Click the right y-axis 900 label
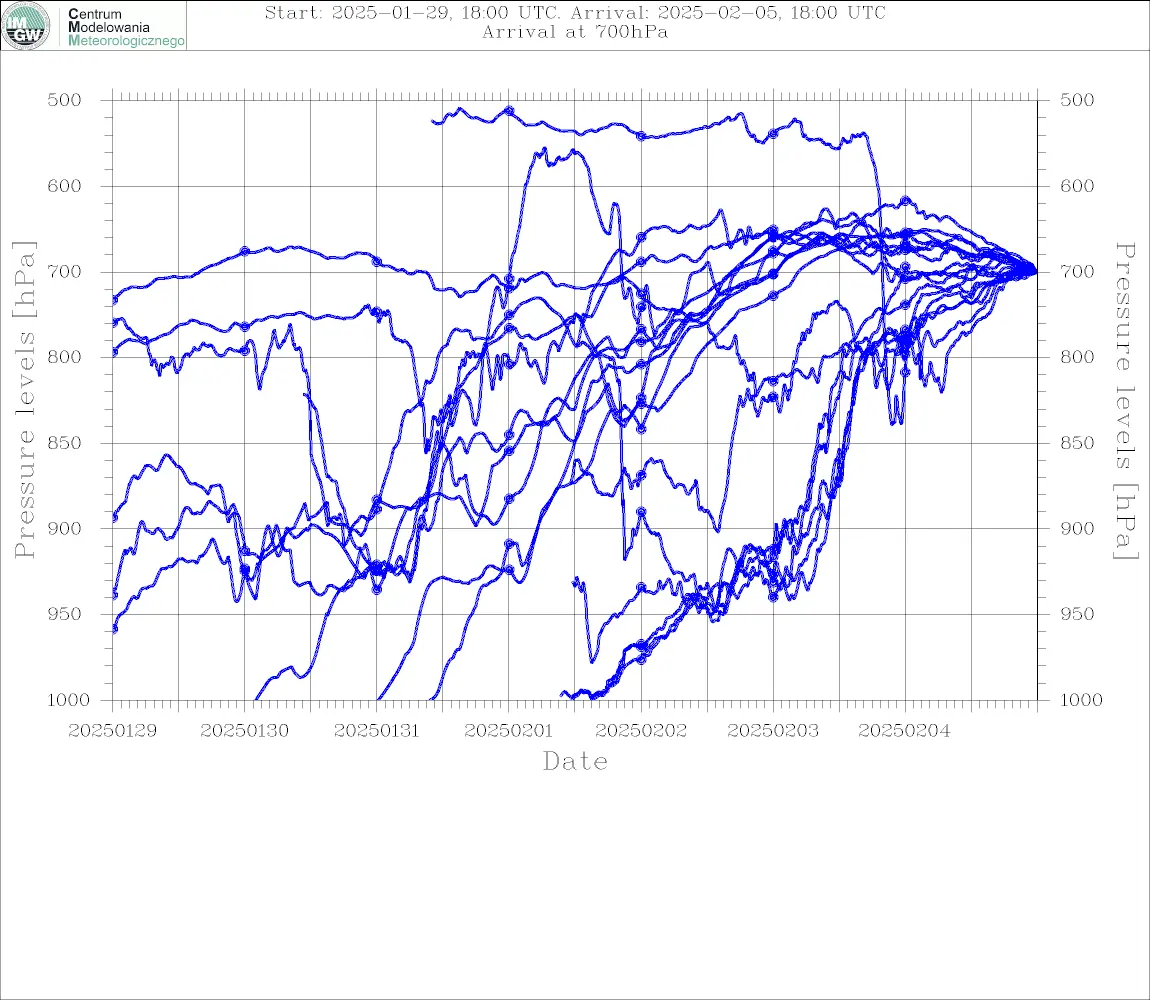This screenshot has width=1150, height=1000. [x=1077, y=528]
